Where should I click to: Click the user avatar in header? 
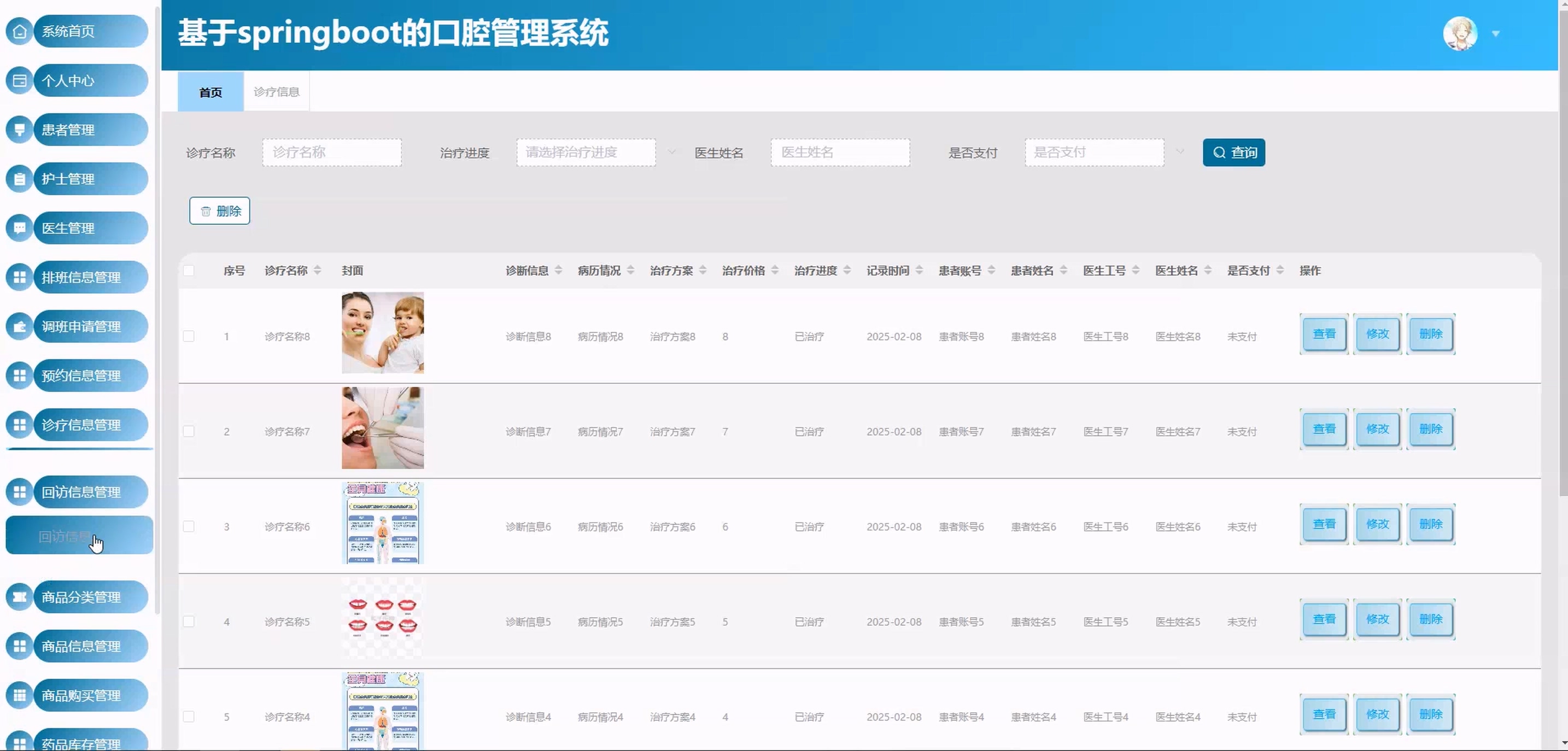tap(1460, 33)
